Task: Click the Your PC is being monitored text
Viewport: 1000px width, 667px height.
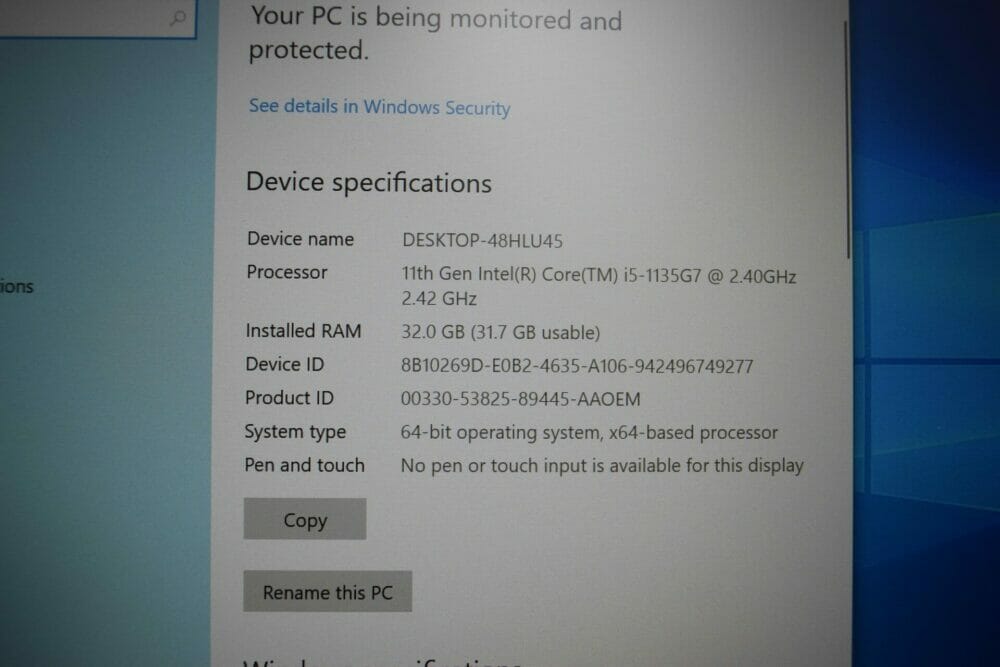Action: tap(436, 34)
